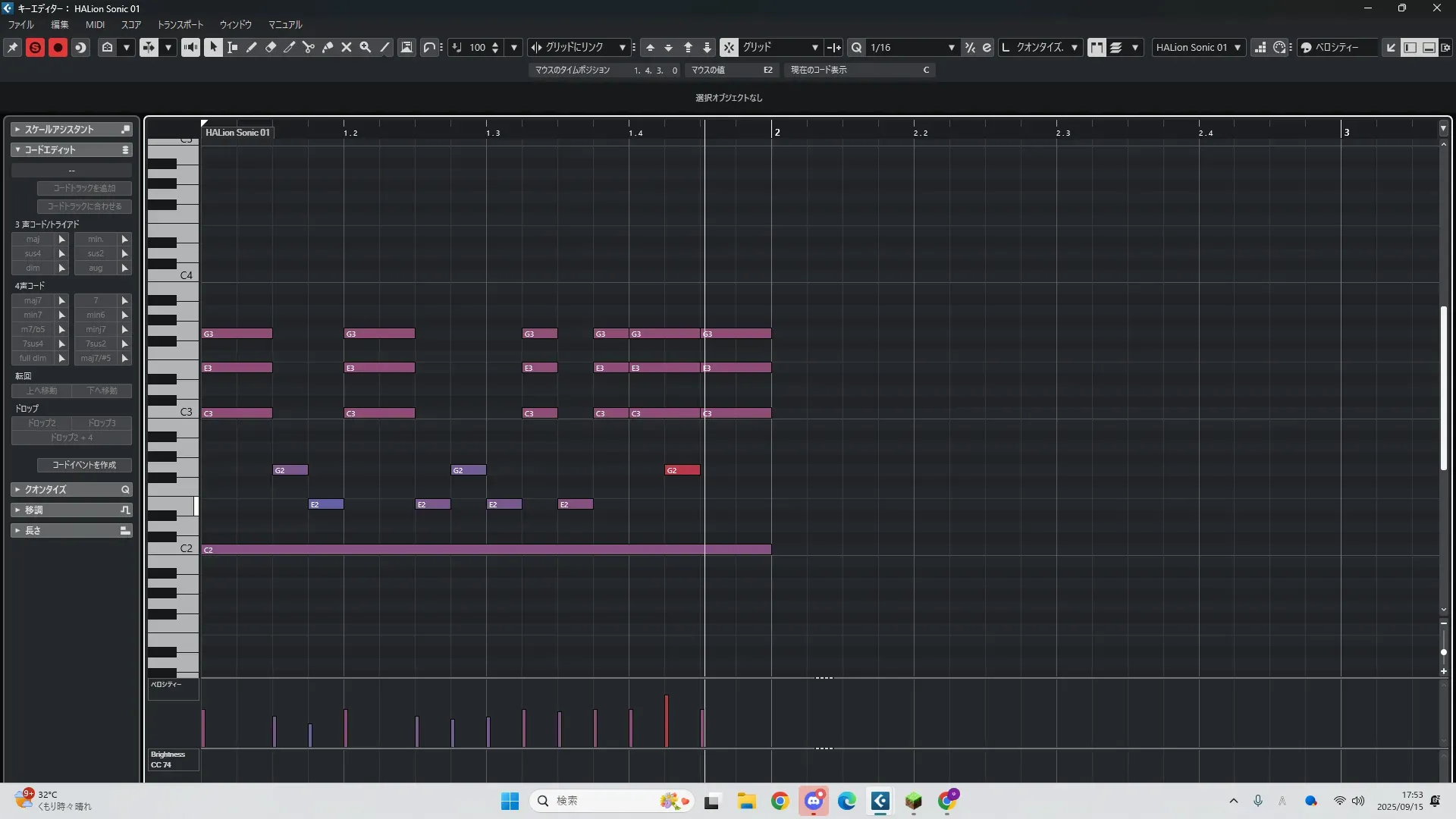Screen dimensions: 1456x819
Task: Select the Mute tool (X)
Action: tap(347, 47)
